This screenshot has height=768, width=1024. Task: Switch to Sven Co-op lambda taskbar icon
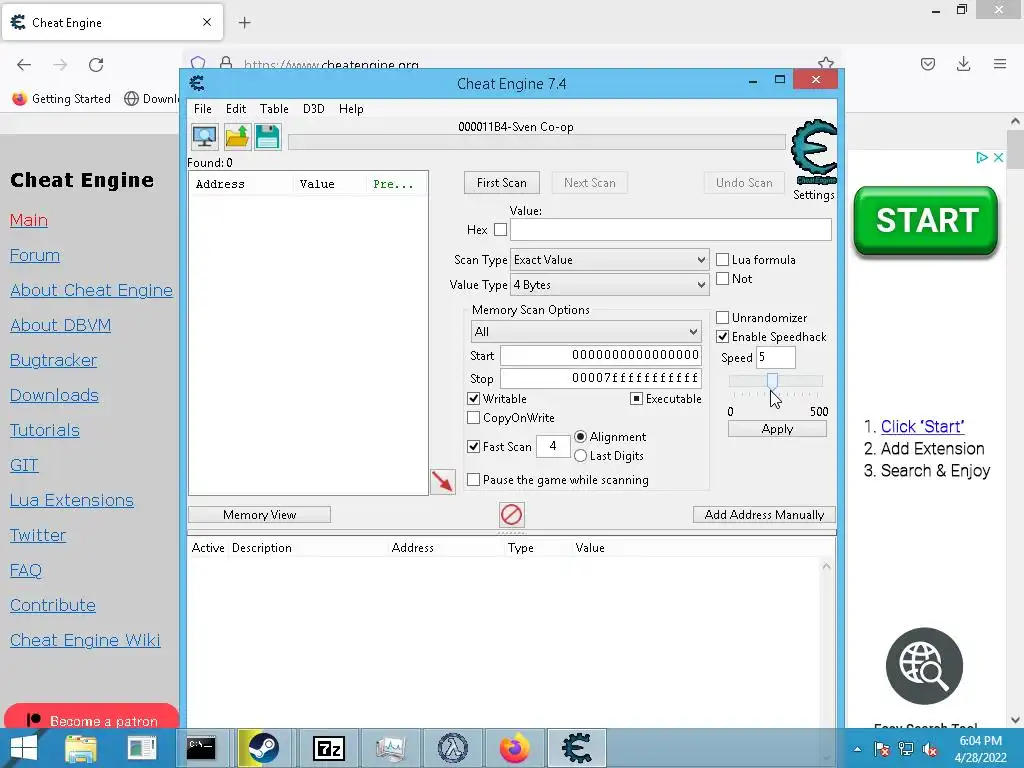pos(453,748)
